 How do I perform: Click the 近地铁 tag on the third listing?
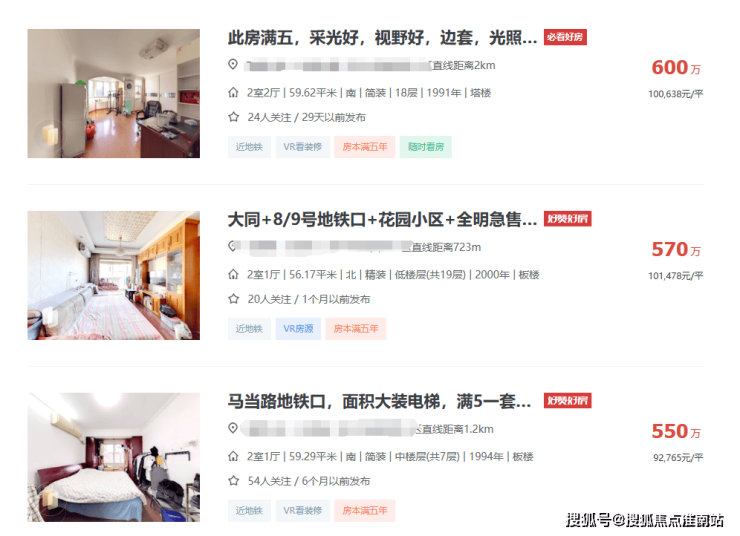pos(249,511)
